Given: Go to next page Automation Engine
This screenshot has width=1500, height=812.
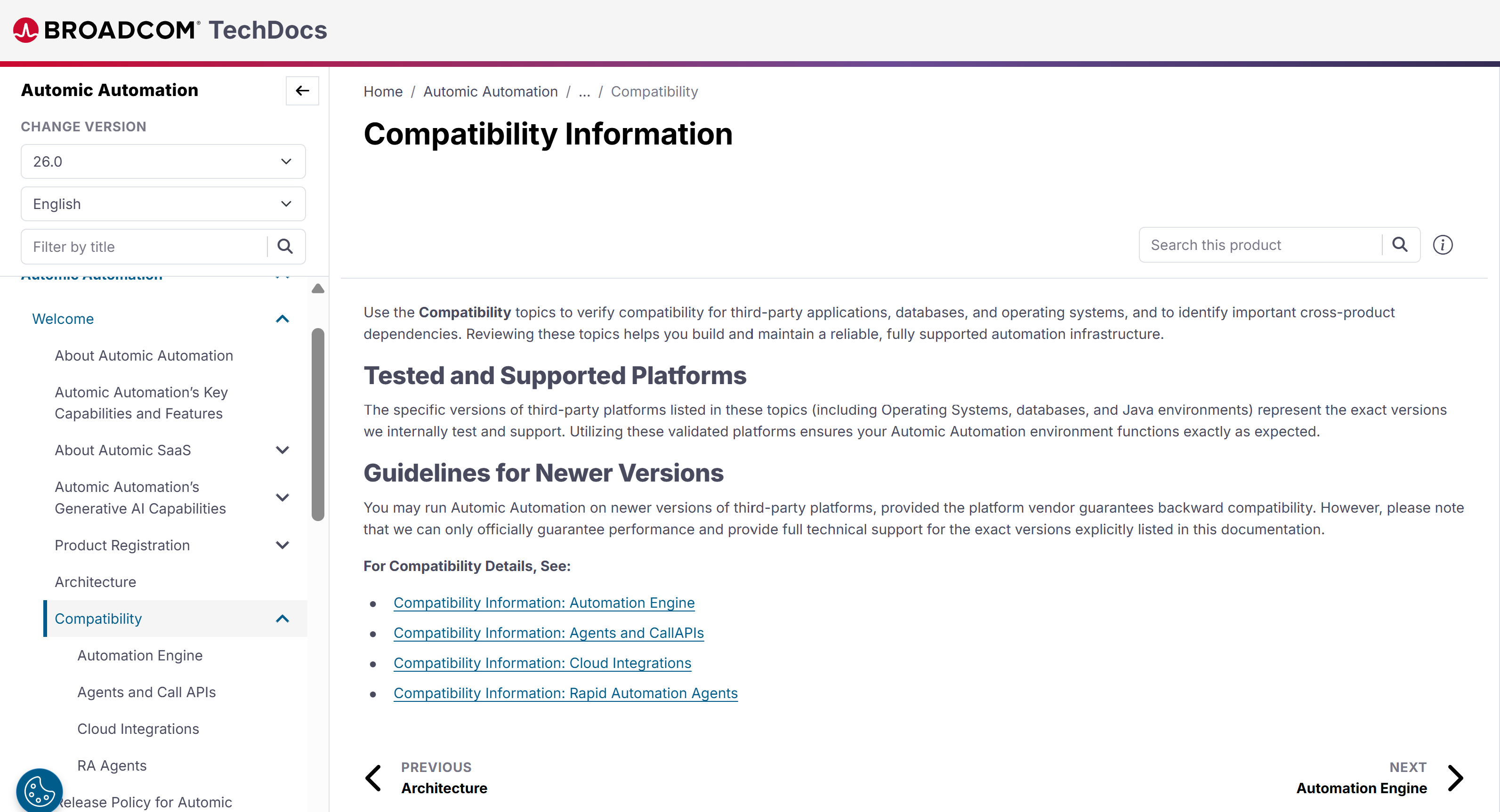Looking at the screenshot, I should [x=1362, y=788].
